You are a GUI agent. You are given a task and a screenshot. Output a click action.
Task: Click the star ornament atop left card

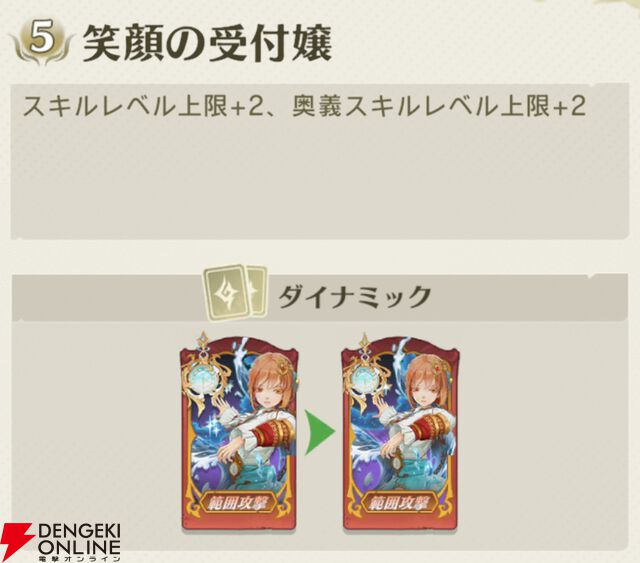click(202, 339)
